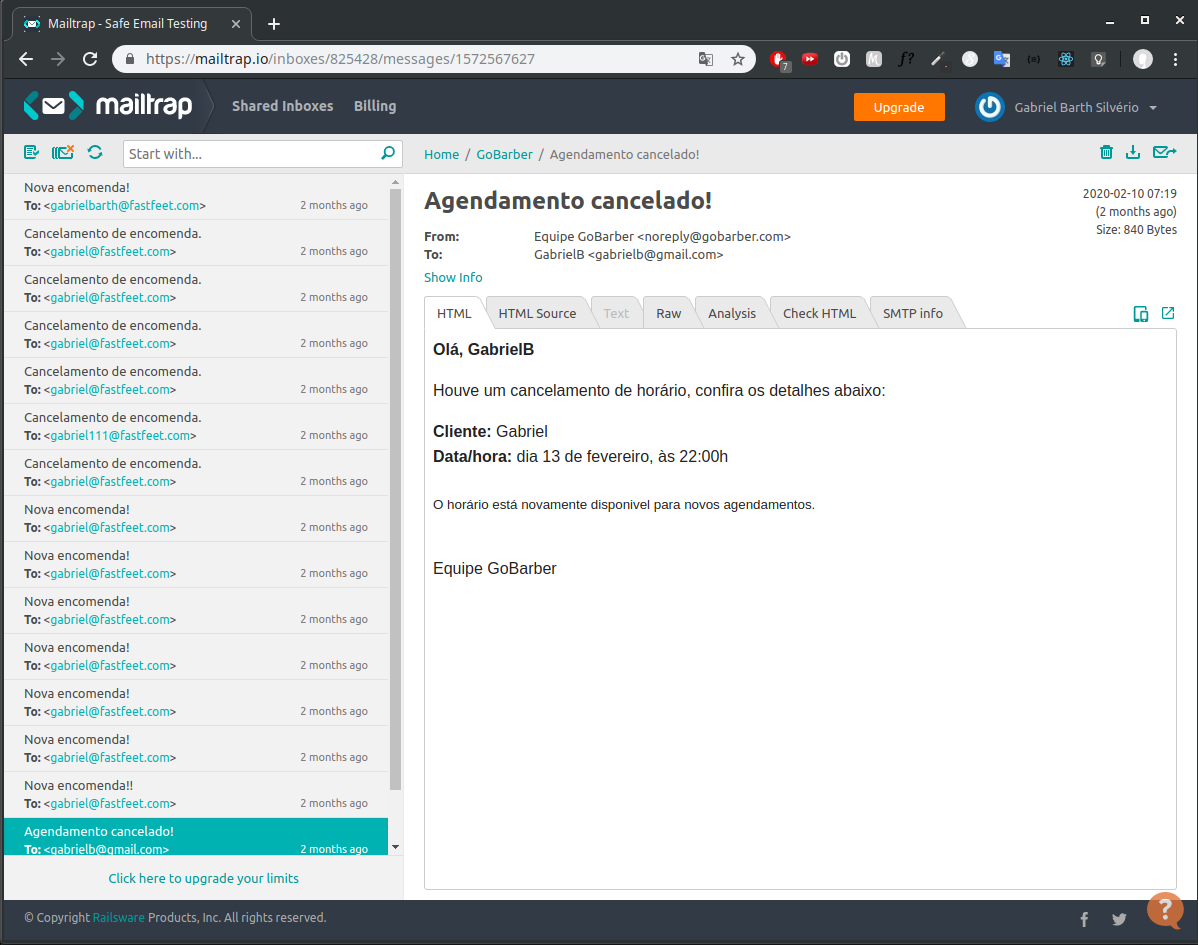Click the search magnifier icon
1198x945 pixels.
coord(388,154)
